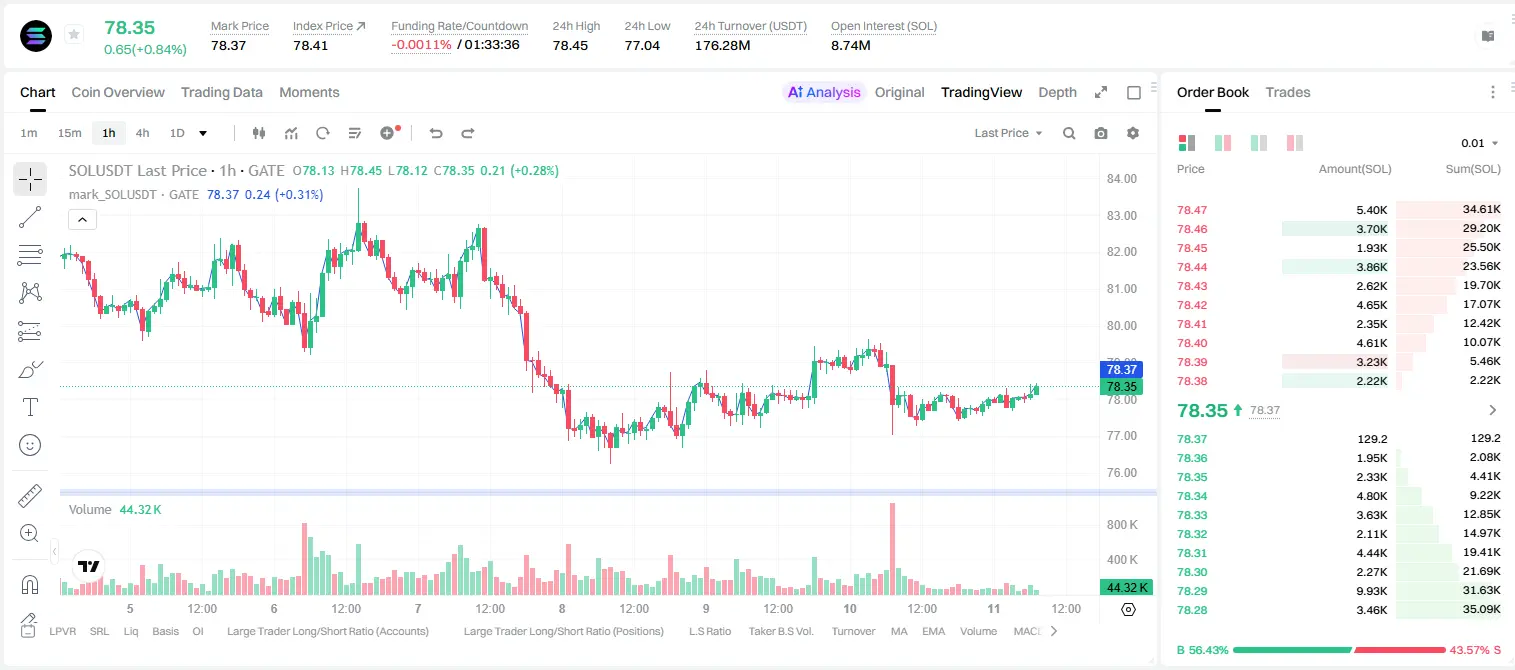Choose the text annotation tool
1515x670 pixels.
30,407
